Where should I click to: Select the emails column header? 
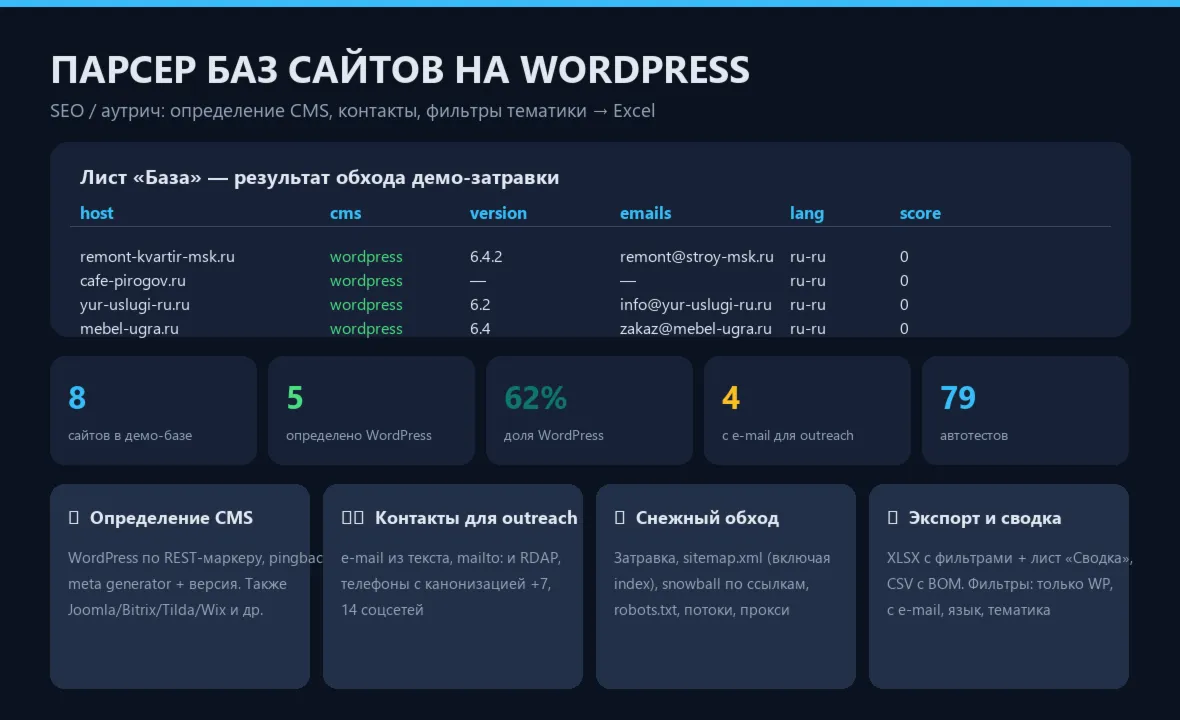click(645, 213)
